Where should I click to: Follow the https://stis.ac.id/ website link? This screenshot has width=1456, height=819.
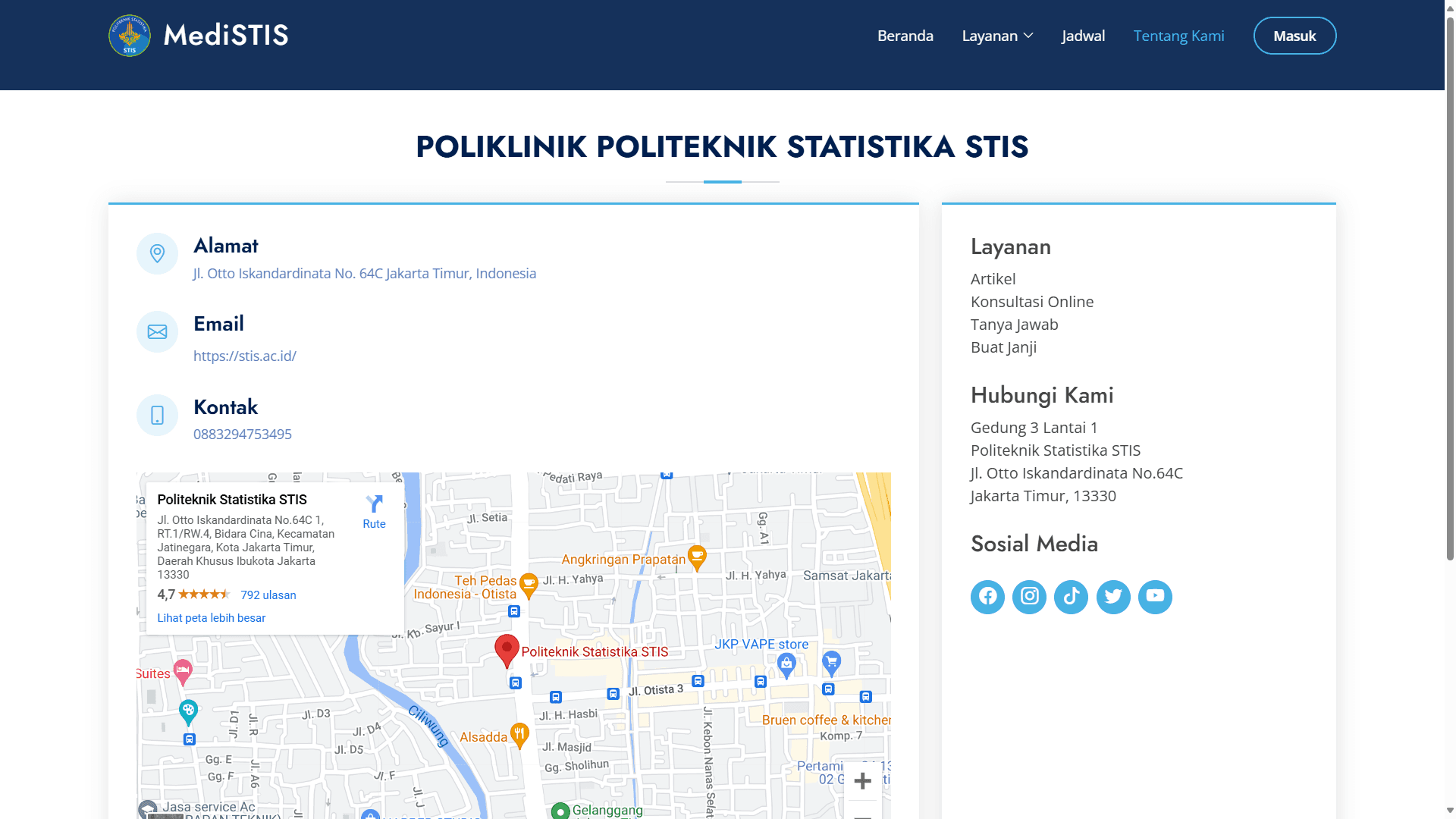[x=244, y=356]
